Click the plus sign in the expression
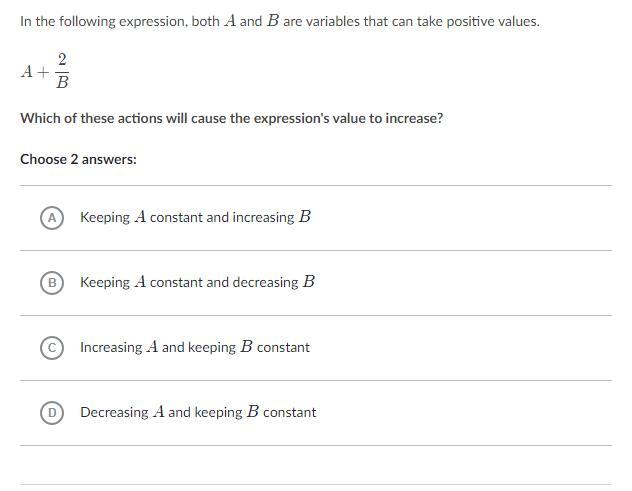The height and width of the screenshot is (491, 632). coord(43,72)
